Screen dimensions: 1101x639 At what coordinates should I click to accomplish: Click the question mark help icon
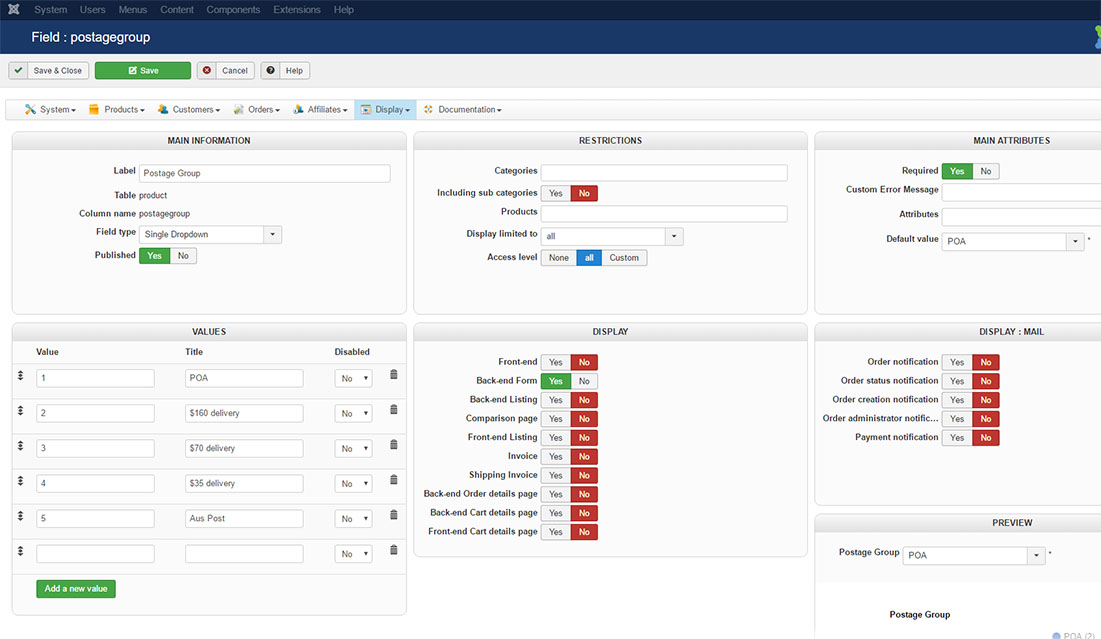click(x=270, y=70)
